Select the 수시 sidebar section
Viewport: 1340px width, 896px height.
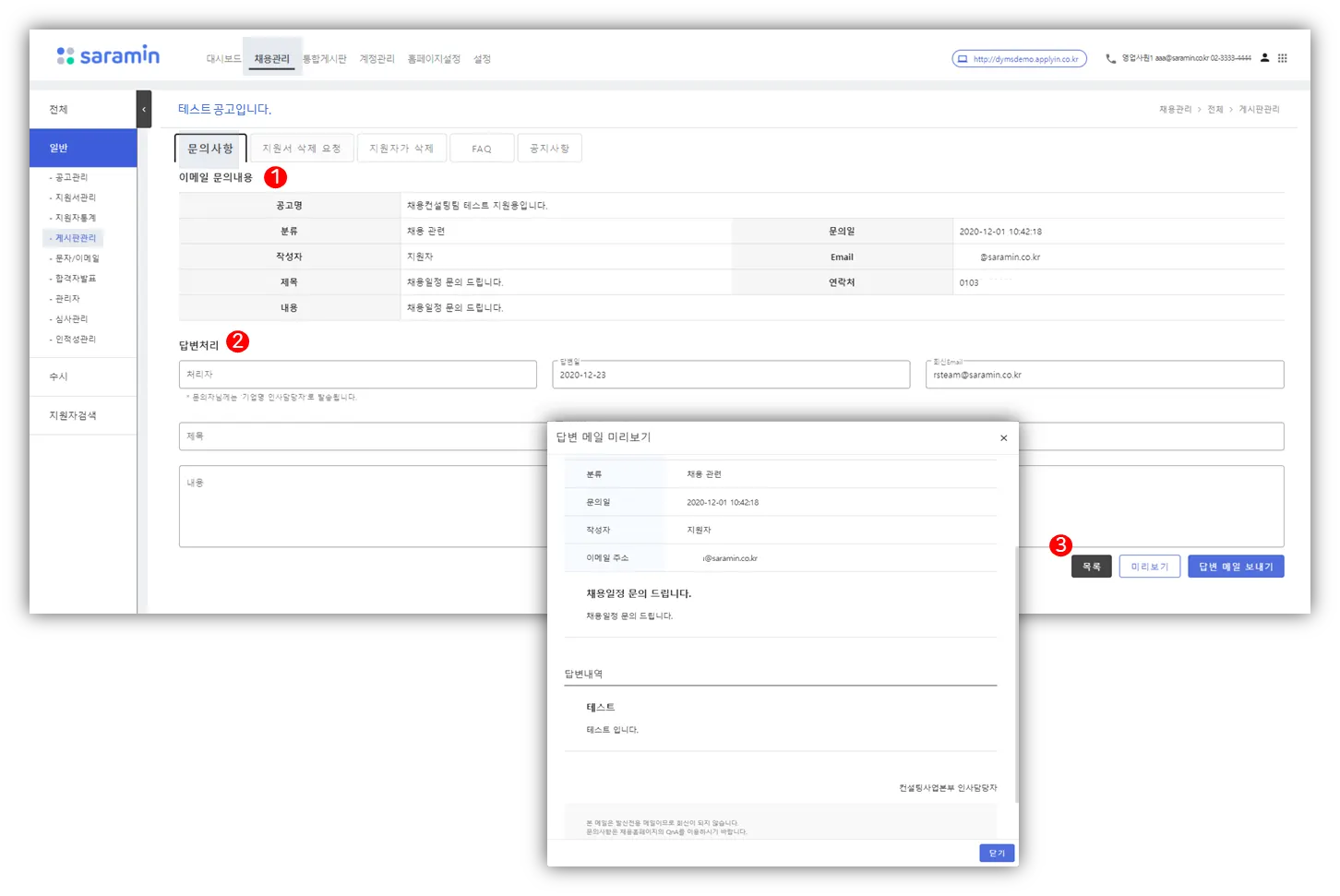[x=83, y=376]
